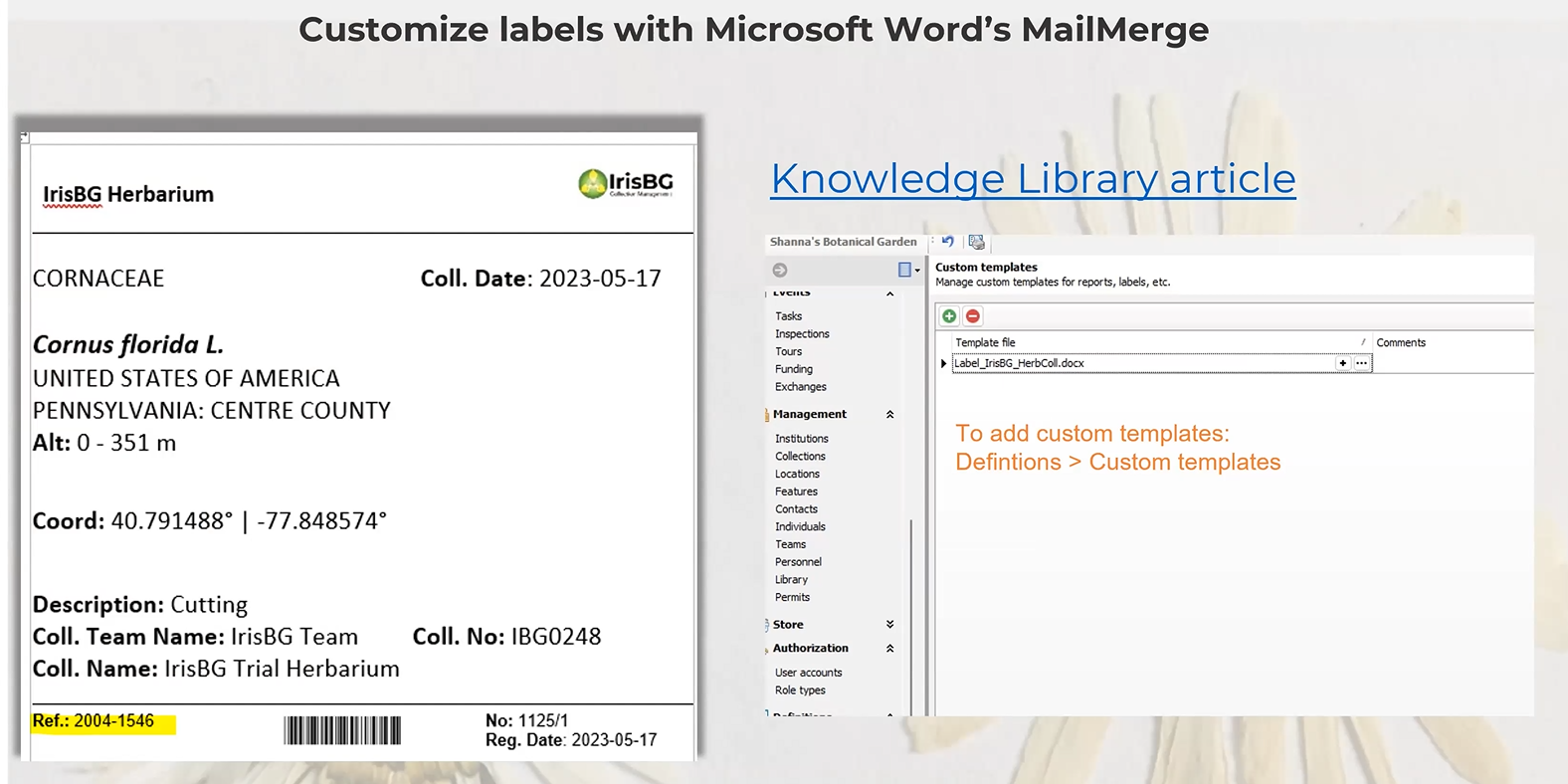Image resolution: width=1568 pixels, height=784 pixels.
Task: Click the Description: Cutting line
Action: coord(140,605)
